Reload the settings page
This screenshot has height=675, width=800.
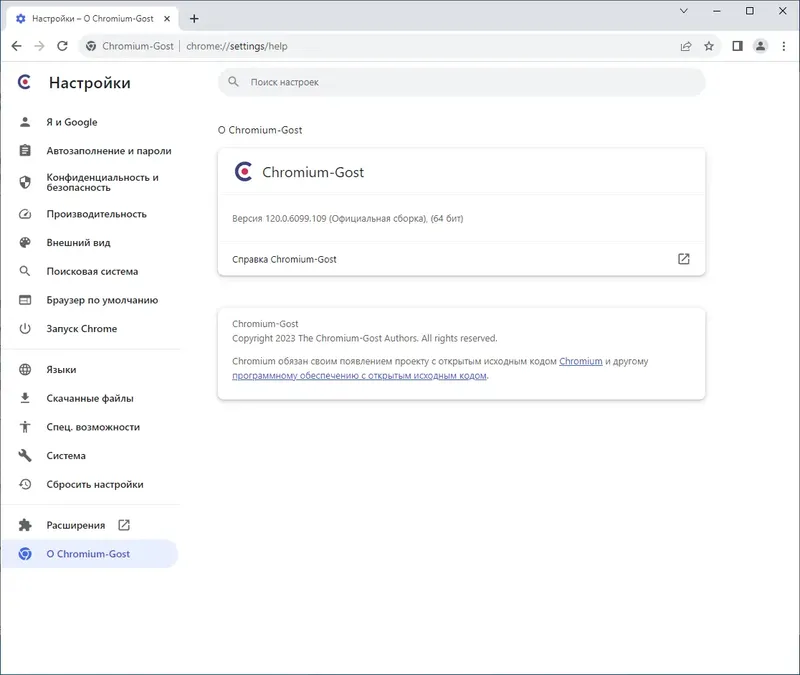(x=62, y=46)
